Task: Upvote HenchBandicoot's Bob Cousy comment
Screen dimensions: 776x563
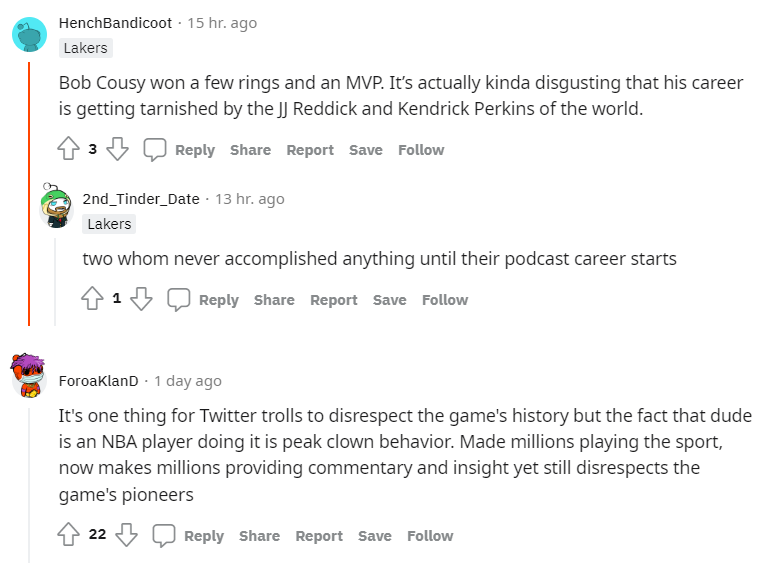Action: tap(69, 150)
